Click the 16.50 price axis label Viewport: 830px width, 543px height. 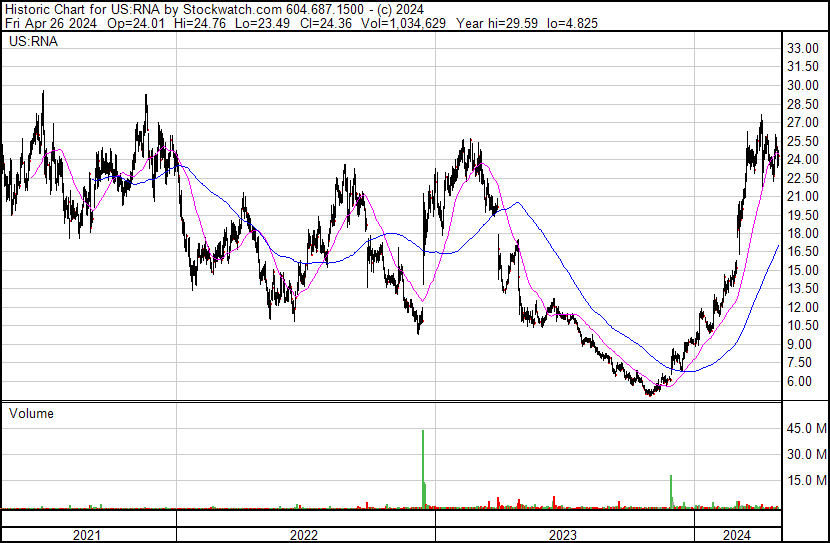point(803,251)
